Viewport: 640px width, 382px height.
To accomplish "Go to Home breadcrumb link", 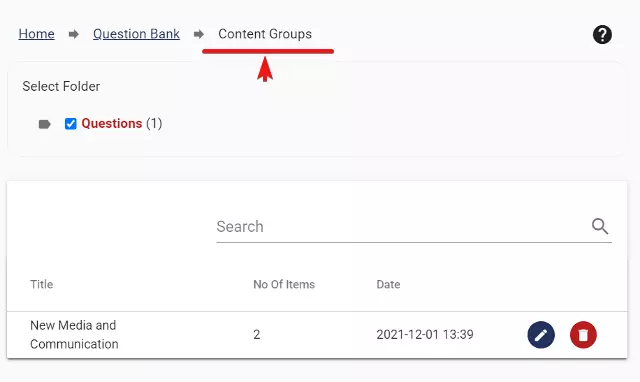I will pos(36,34).
